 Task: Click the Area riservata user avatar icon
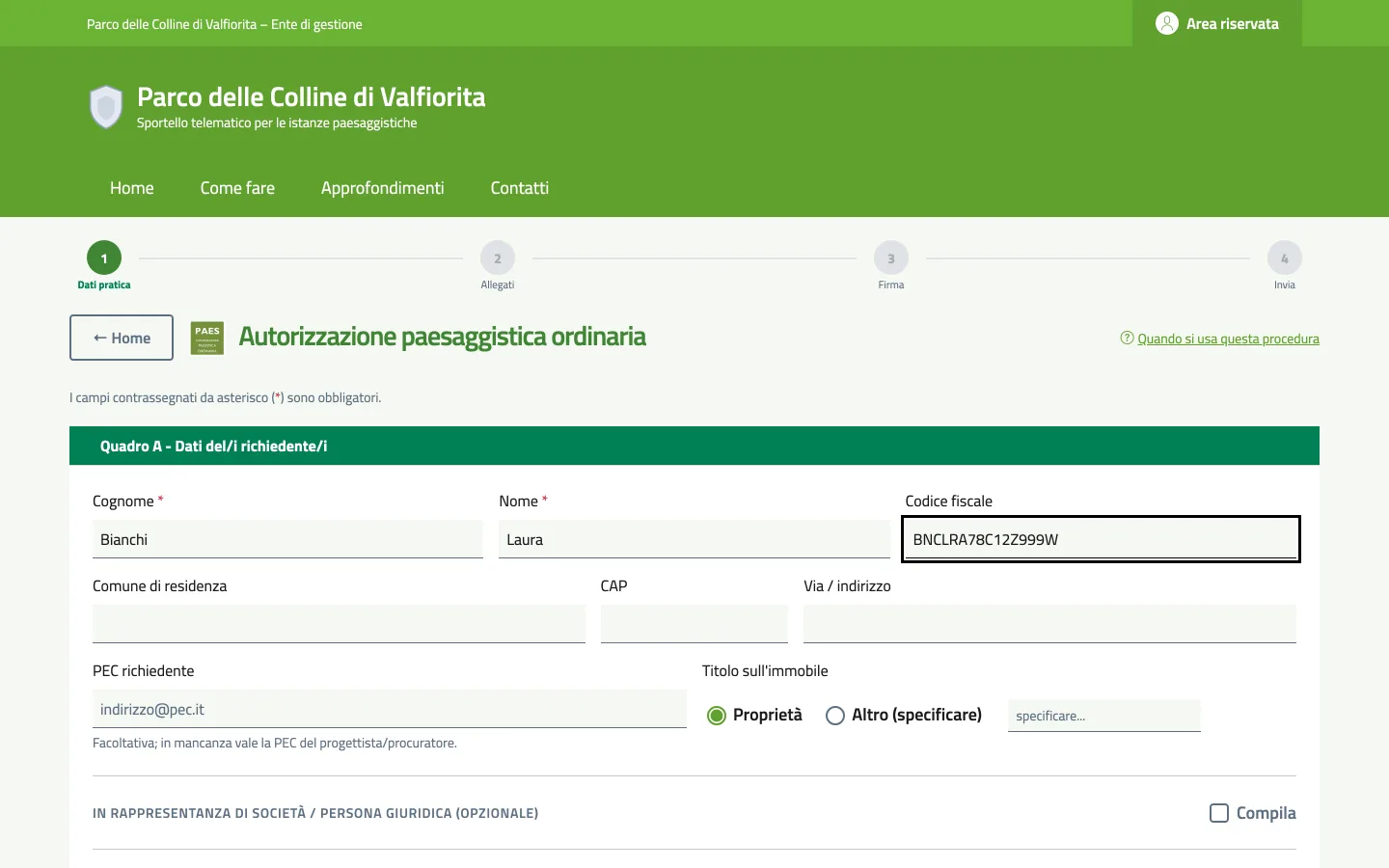pos(1167,23)
